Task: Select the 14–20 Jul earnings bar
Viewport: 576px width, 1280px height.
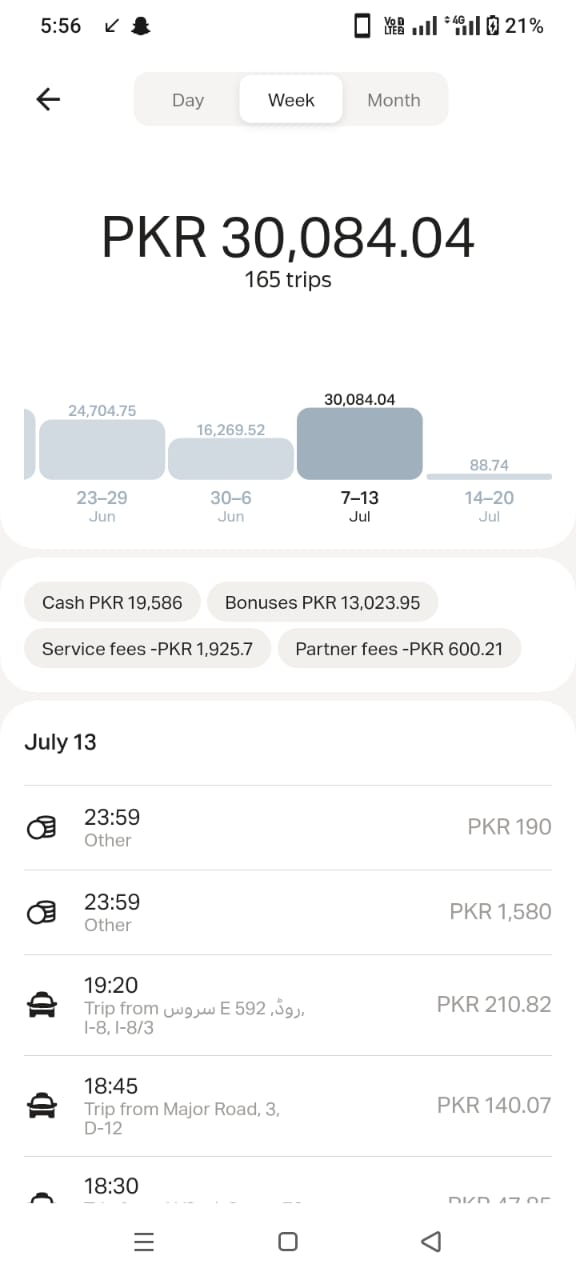Action: pos(489,476)
